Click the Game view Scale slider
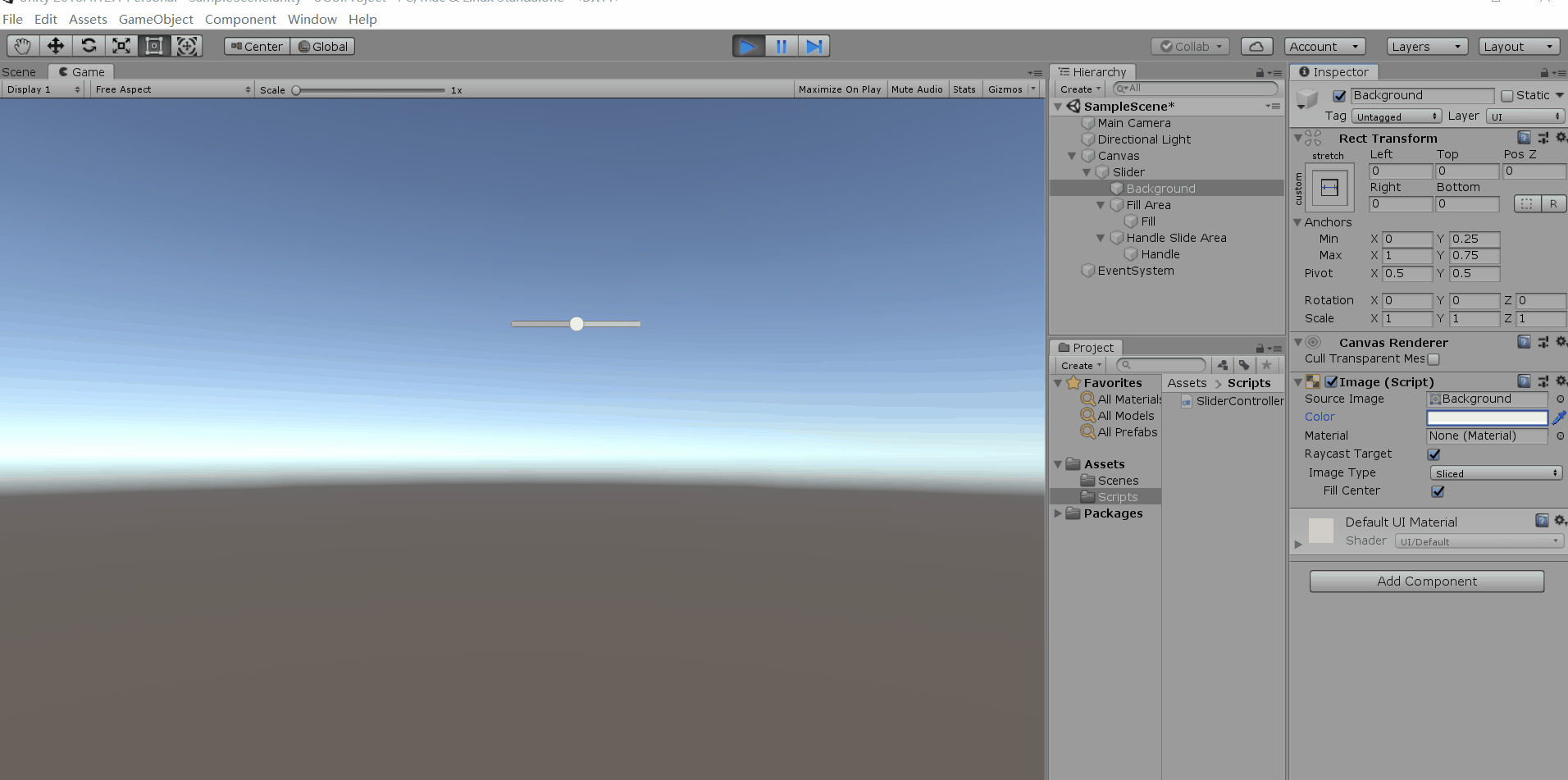 coord(370,90)
